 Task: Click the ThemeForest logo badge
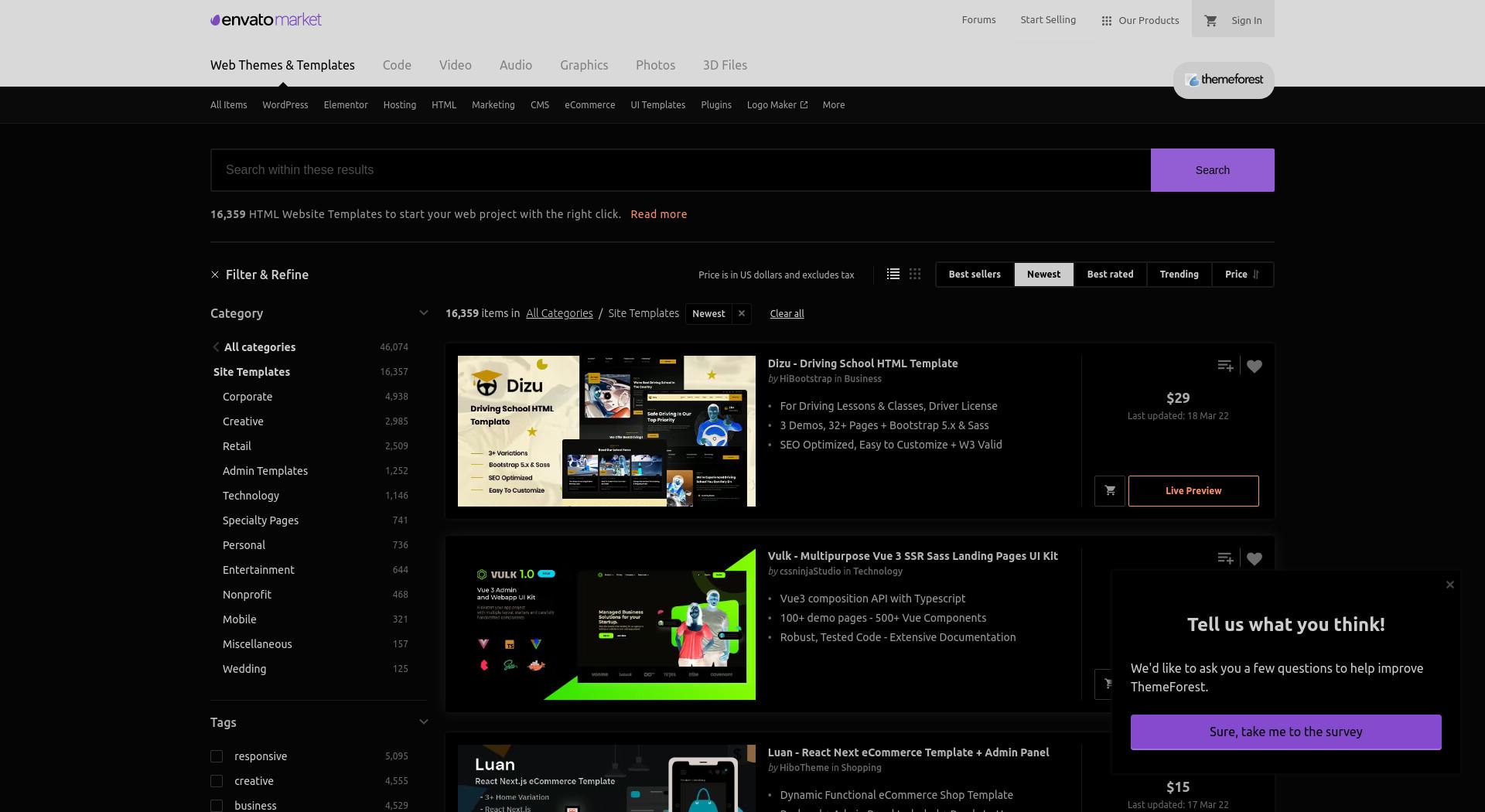point(1224,80)
